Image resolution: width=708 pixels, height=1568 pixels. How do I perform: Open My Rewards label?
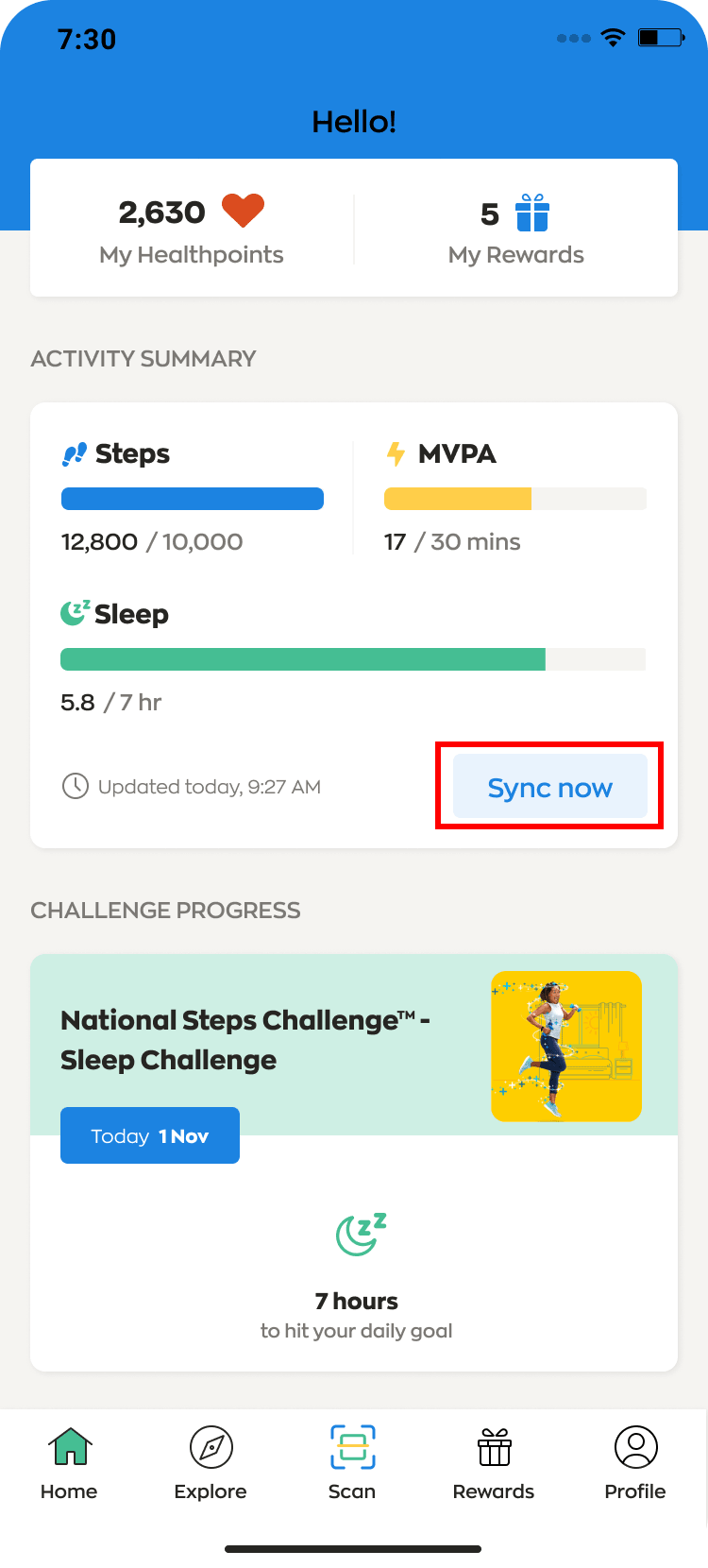tap(516, 255)
